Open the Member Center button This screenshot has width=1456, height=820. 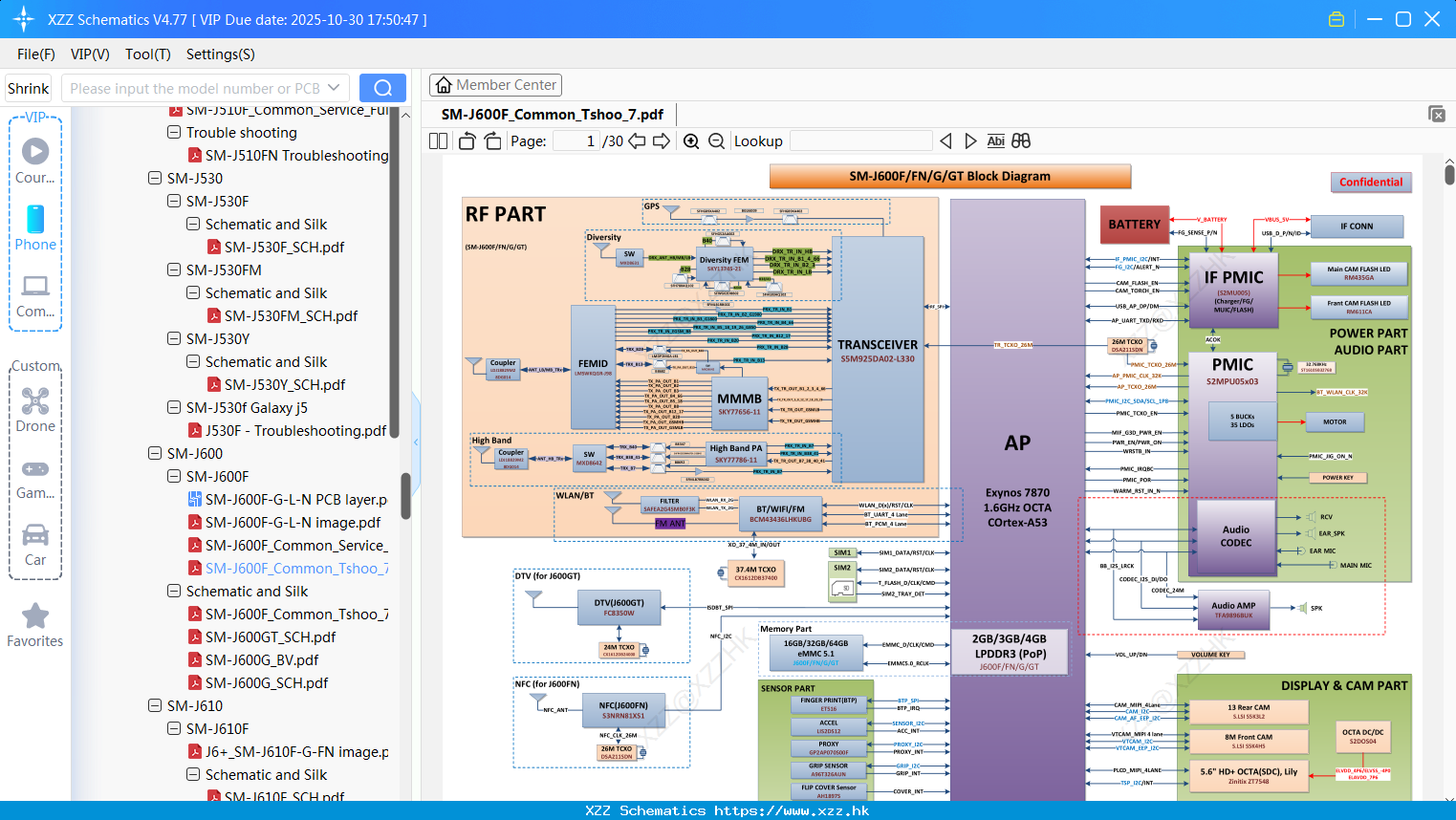pyautogui.click(x=495, y=85)
